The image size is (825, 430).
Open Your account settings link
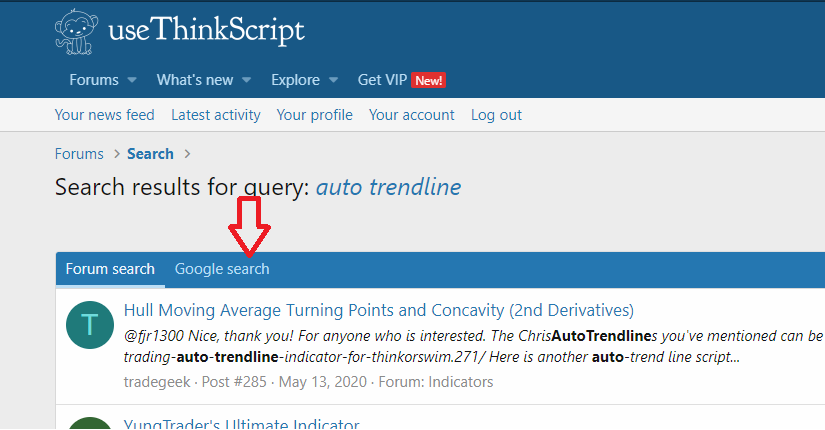[x=411, y=115]
